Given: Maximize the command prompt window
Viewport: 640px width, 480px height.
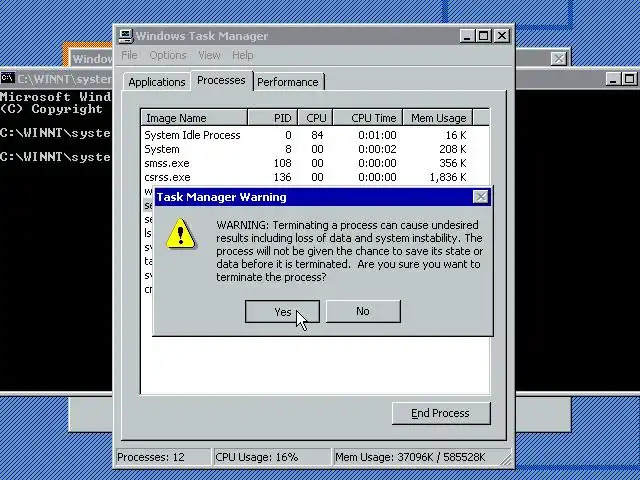Looking at the screenshot, I should pyautogui.click(x=629, y=79).
